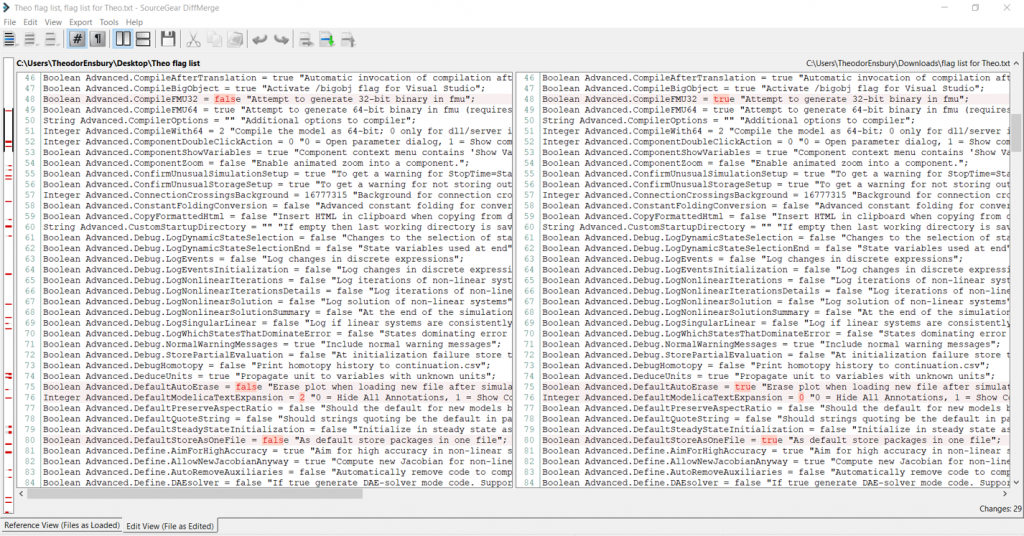Toggle whitespace display with the pilcrow icon

pos(97,39)
